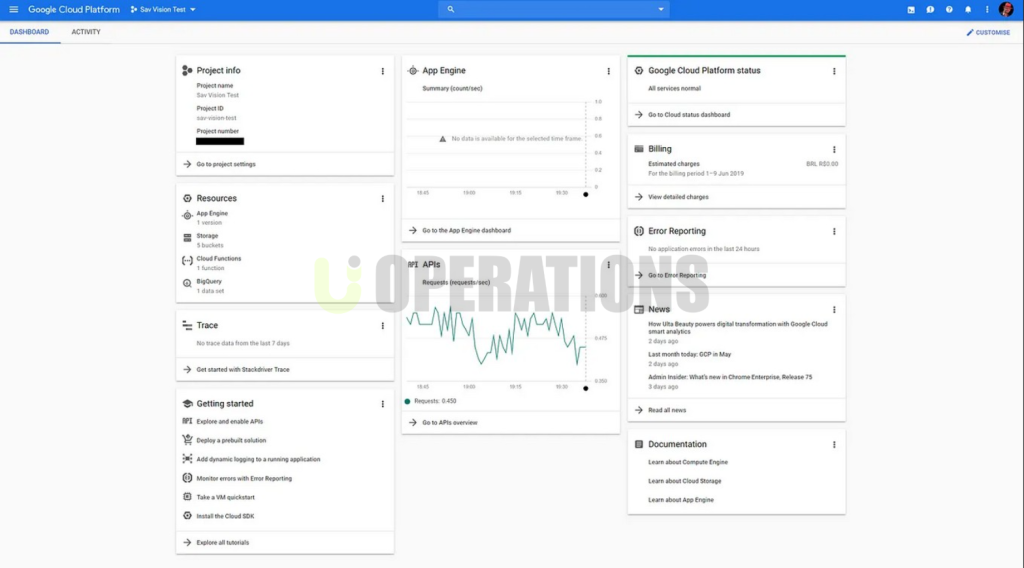Open Billing card options menu

click(834, 150)
